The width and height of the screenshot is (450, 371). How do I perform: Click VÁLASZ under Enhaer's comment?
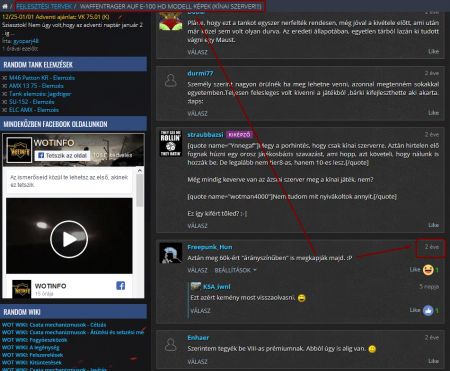click(x=197, y=362)
